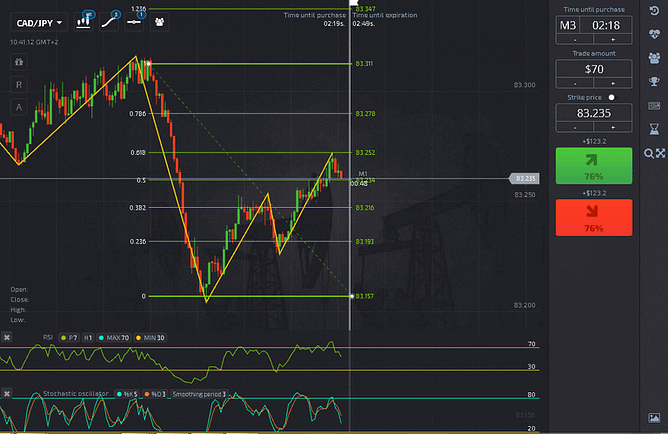Click the red down put button
This screenshot has height=434, width=668.
click(x=594, y=216)
